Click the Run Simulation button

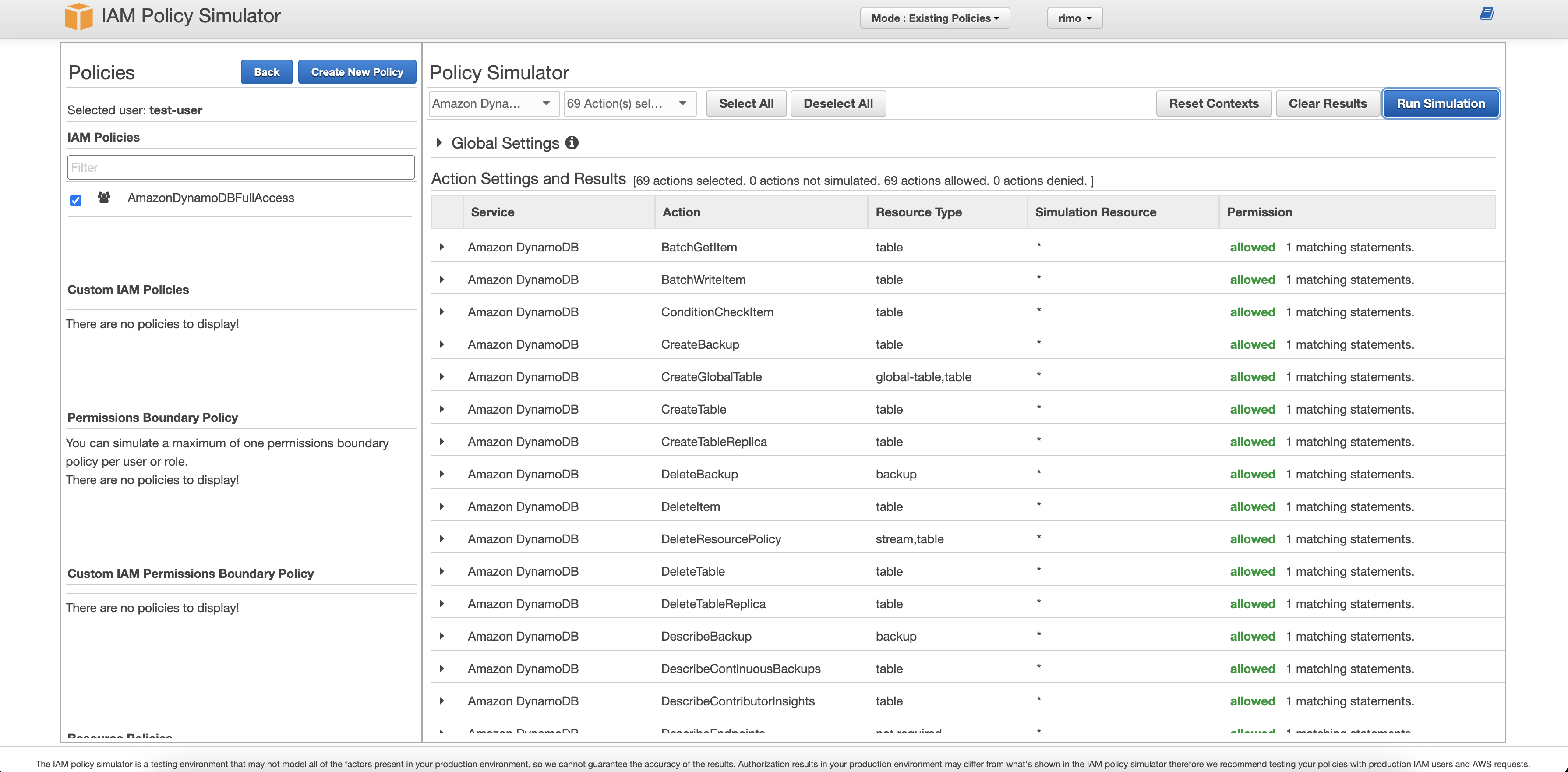tap(1440, 103)
